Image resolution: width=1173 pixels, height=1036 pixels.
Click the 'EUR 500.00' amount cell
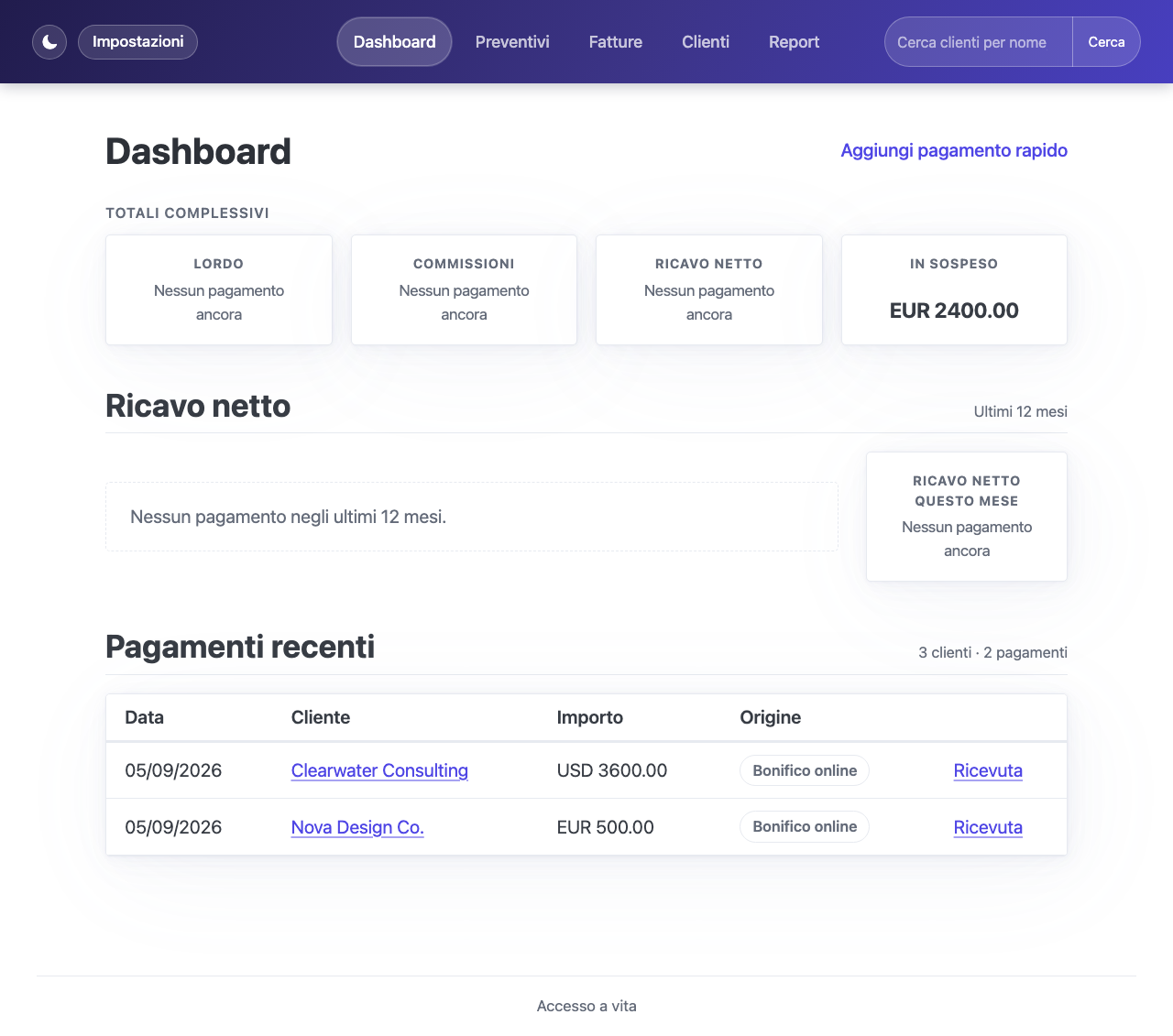click(606, 827)
